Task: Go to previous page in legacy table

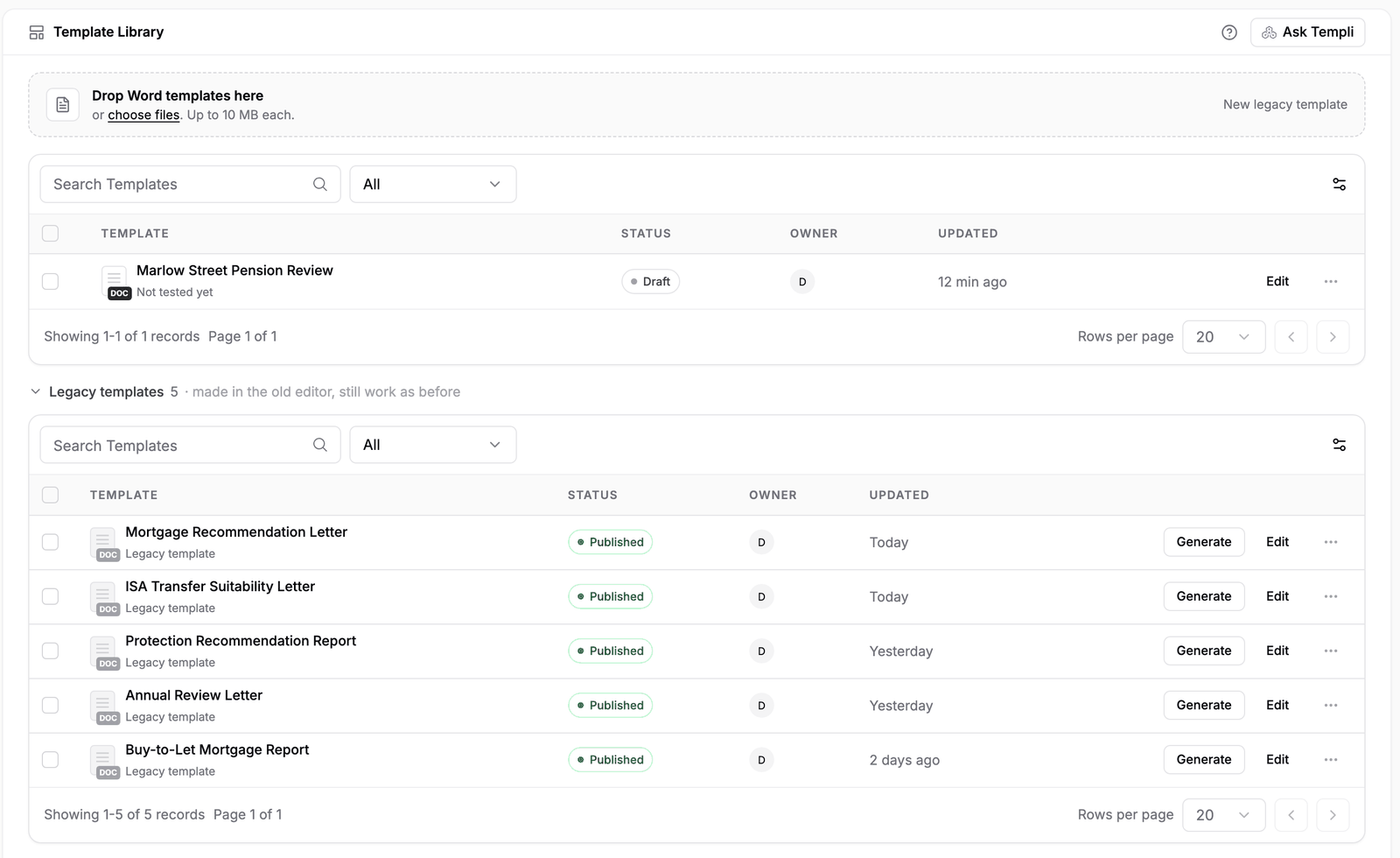Action: point(1291,815)
